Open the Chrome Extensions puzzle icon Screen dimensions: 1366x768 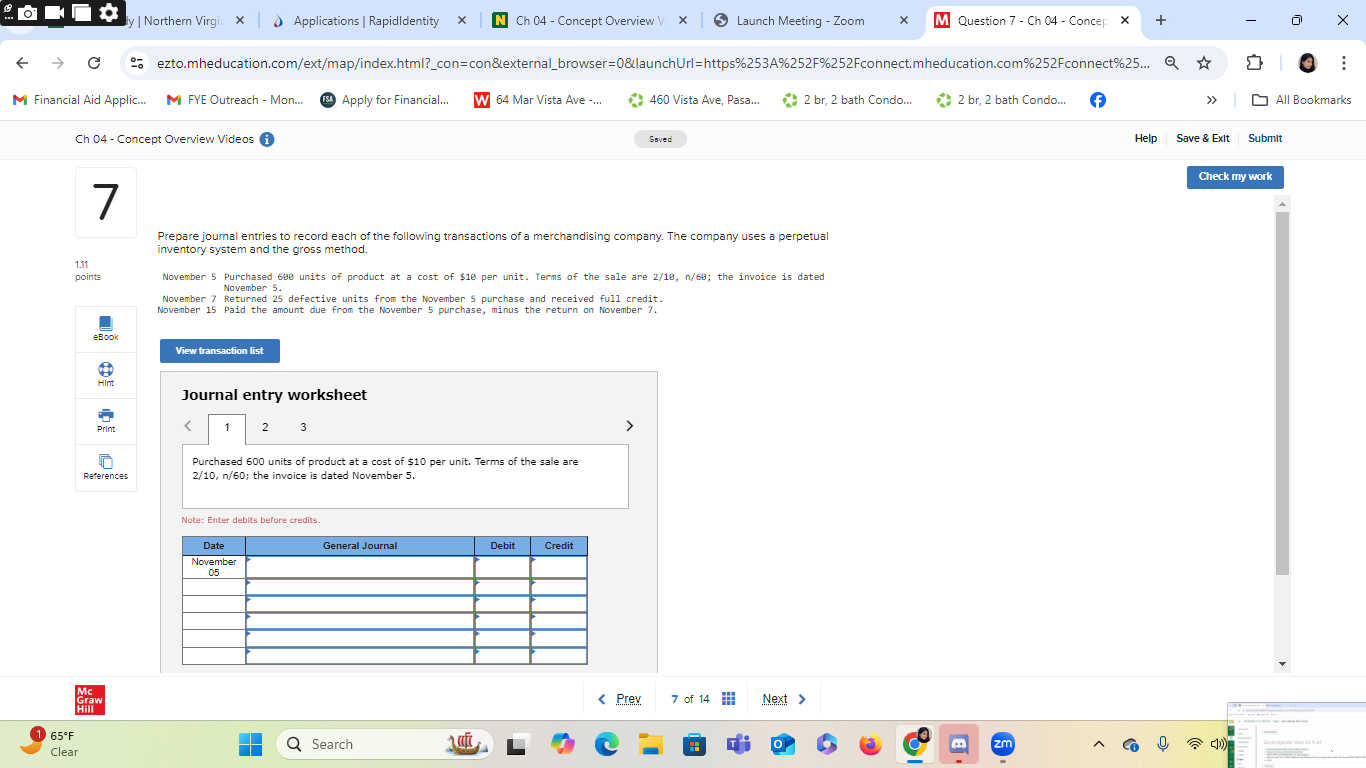click(1255, 63)
